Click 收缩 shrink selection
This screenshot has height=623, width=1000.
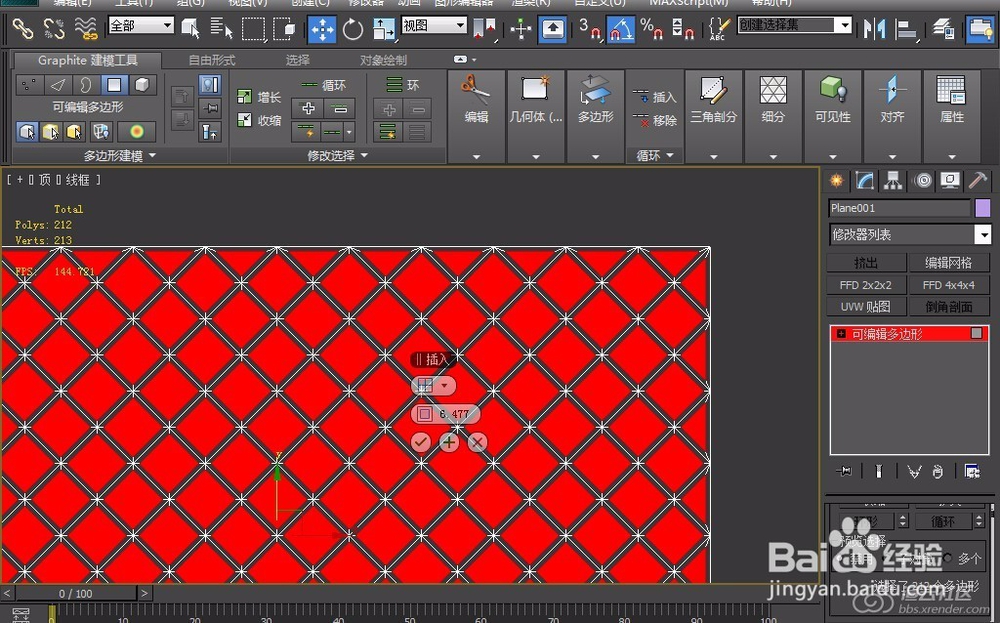click(259, 121)
